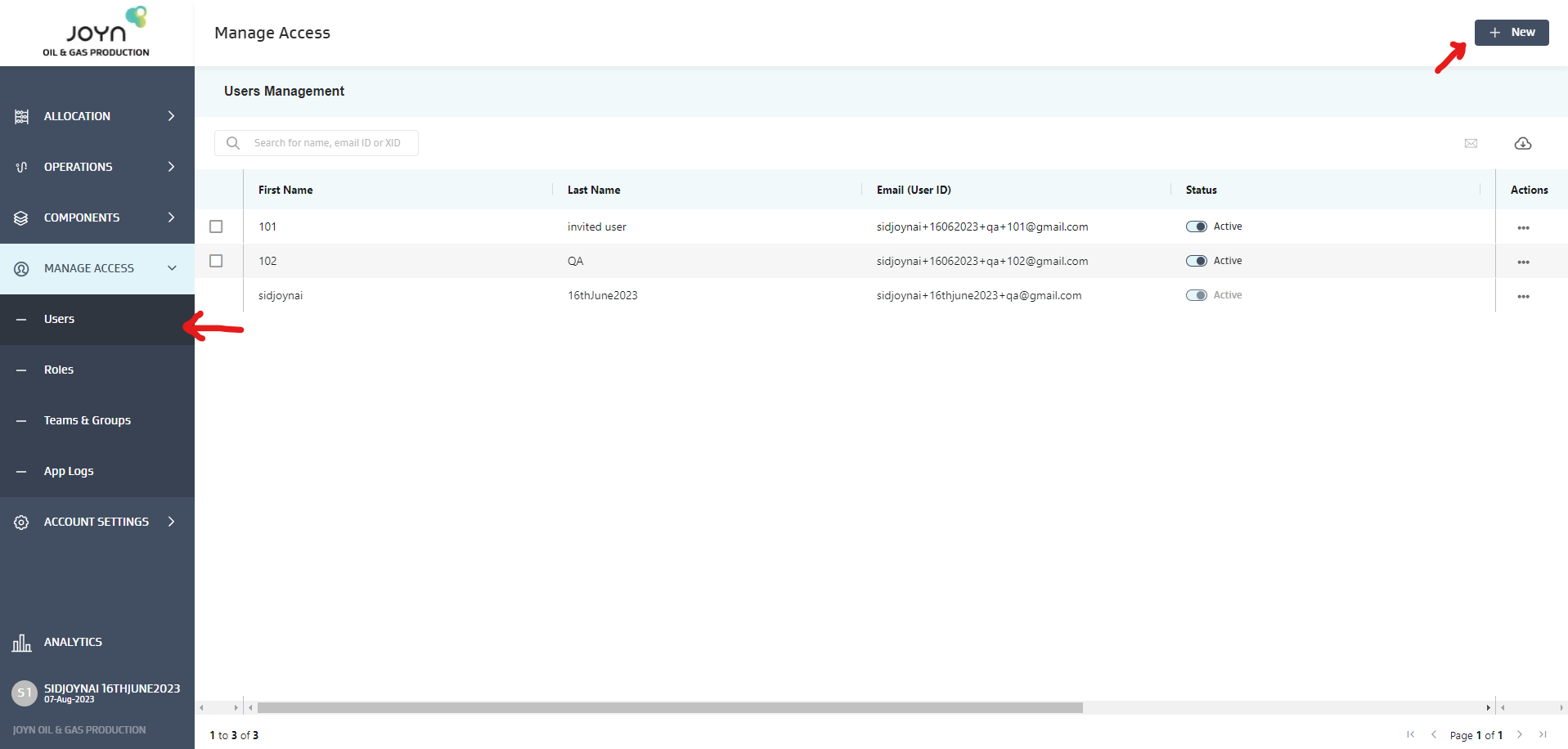The image size is (1568, 749).
Task: Click the JOYN logo
Action: 97,33
